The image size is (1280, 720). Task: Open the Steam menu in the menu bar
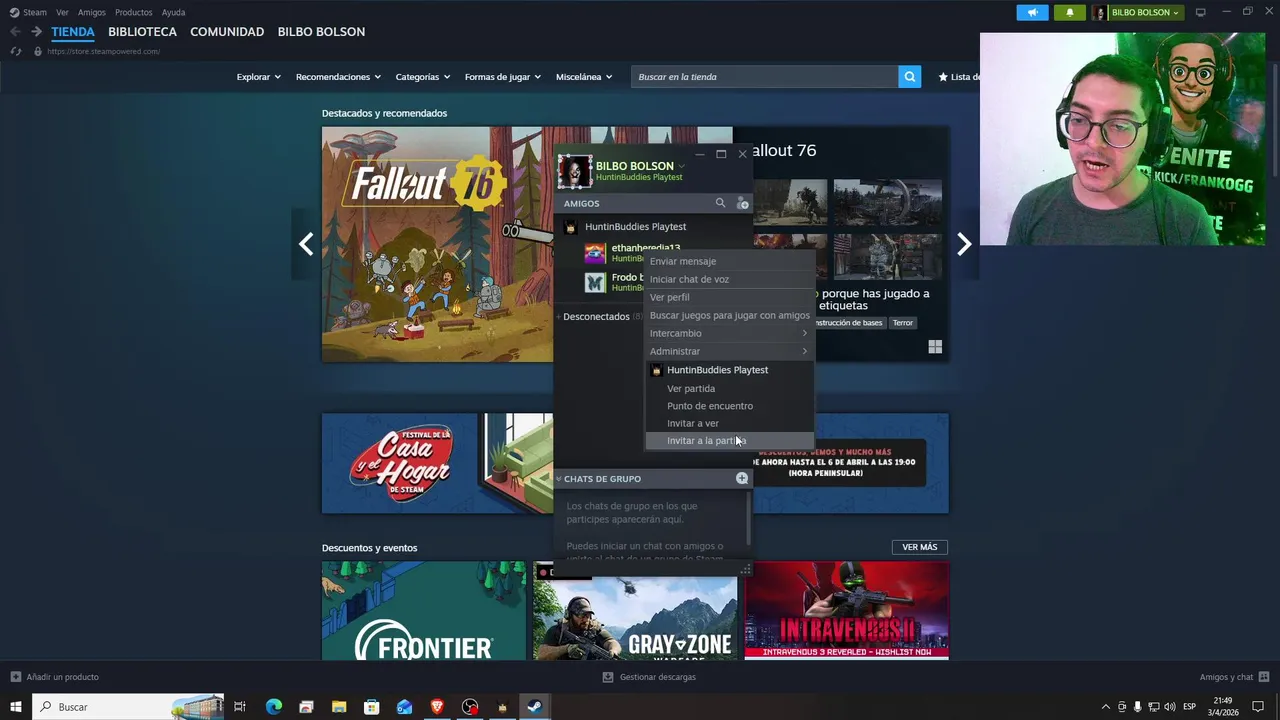pos(35,12)
